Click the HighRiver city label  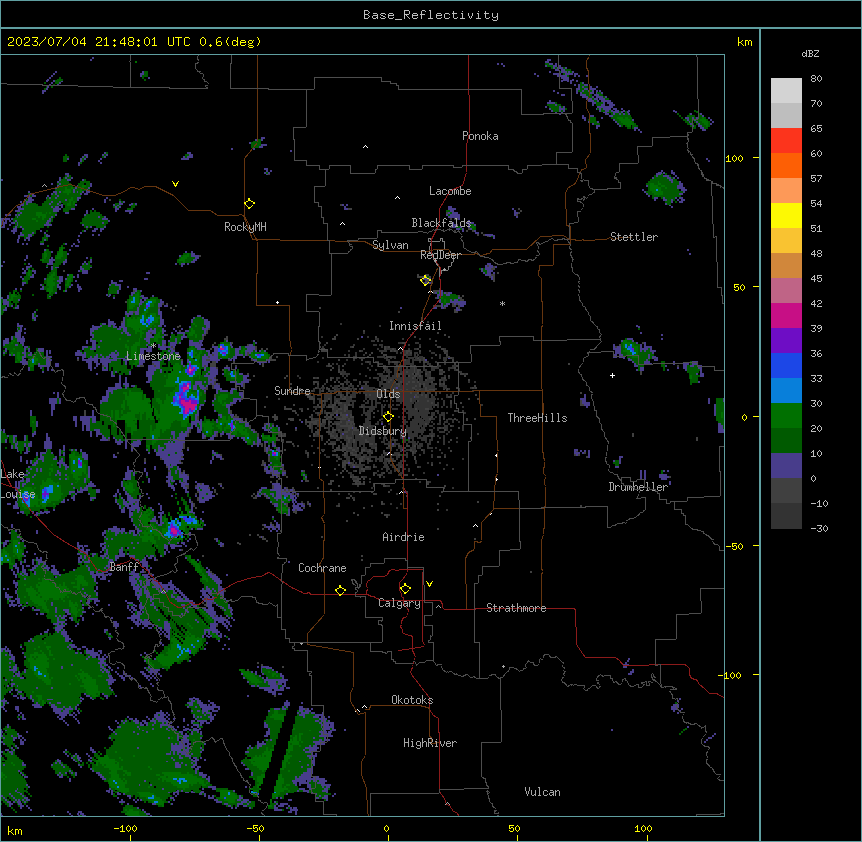[x=430, y=743]
